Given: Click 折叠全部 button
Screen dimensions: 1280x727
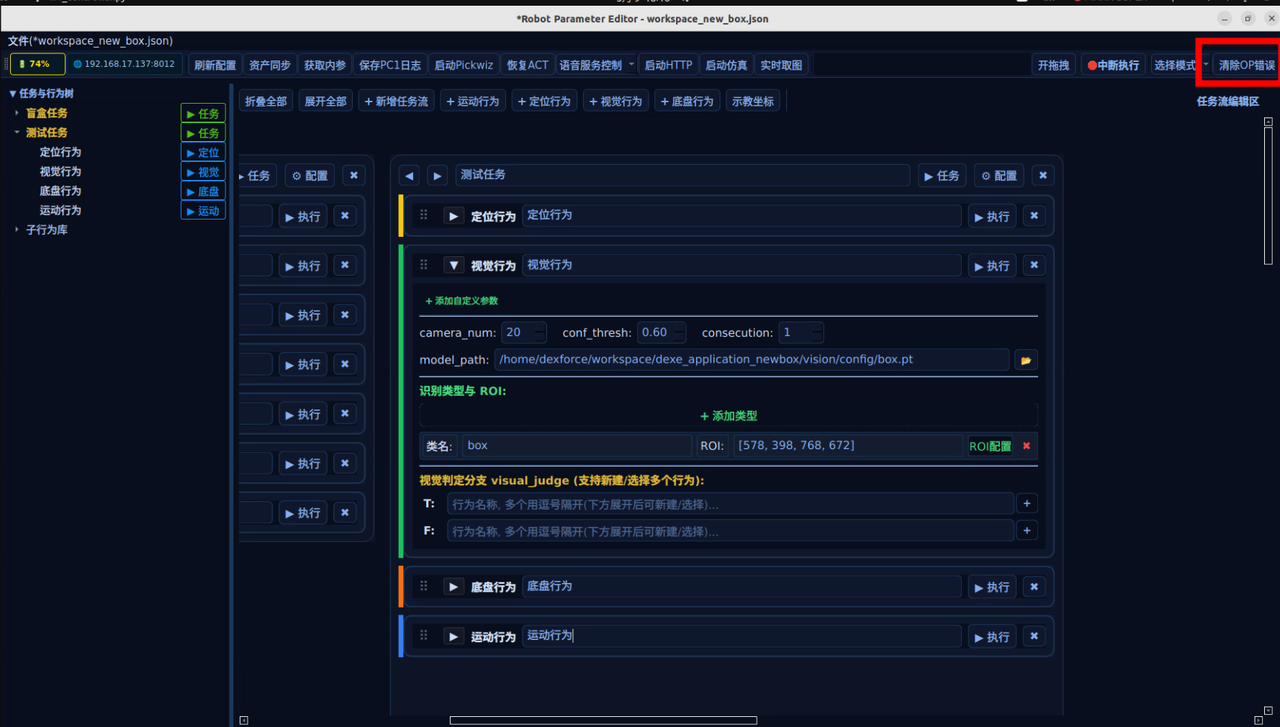Looking at the screenshot, I should (266, 101).
